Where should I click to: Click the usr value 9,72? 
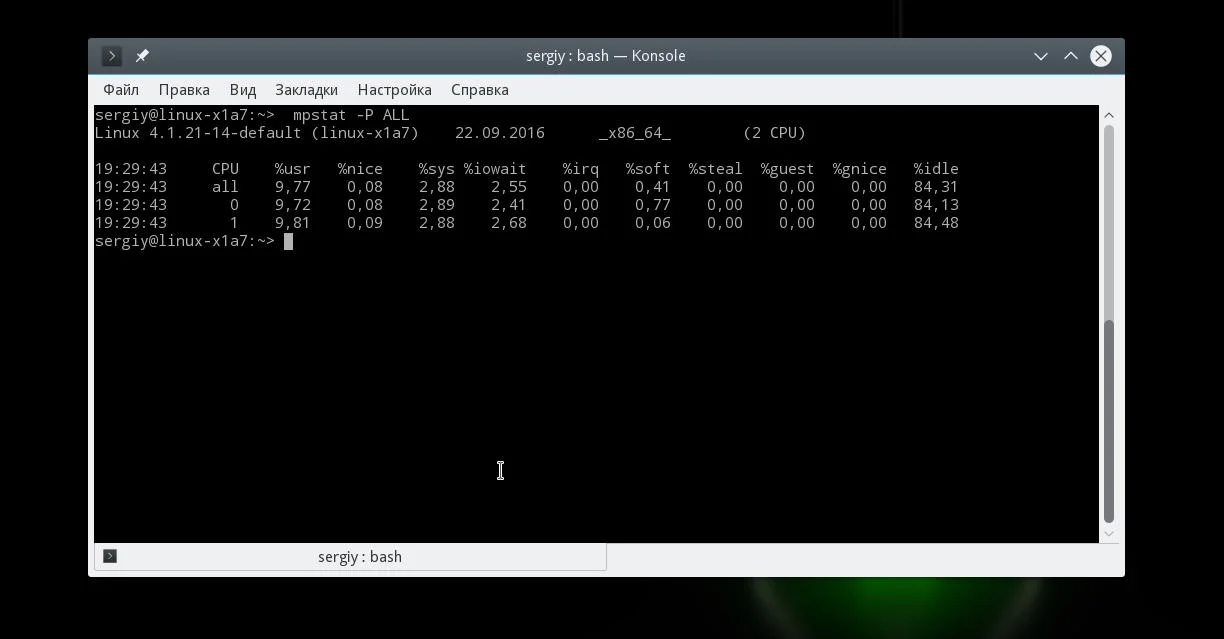[293, 205]
